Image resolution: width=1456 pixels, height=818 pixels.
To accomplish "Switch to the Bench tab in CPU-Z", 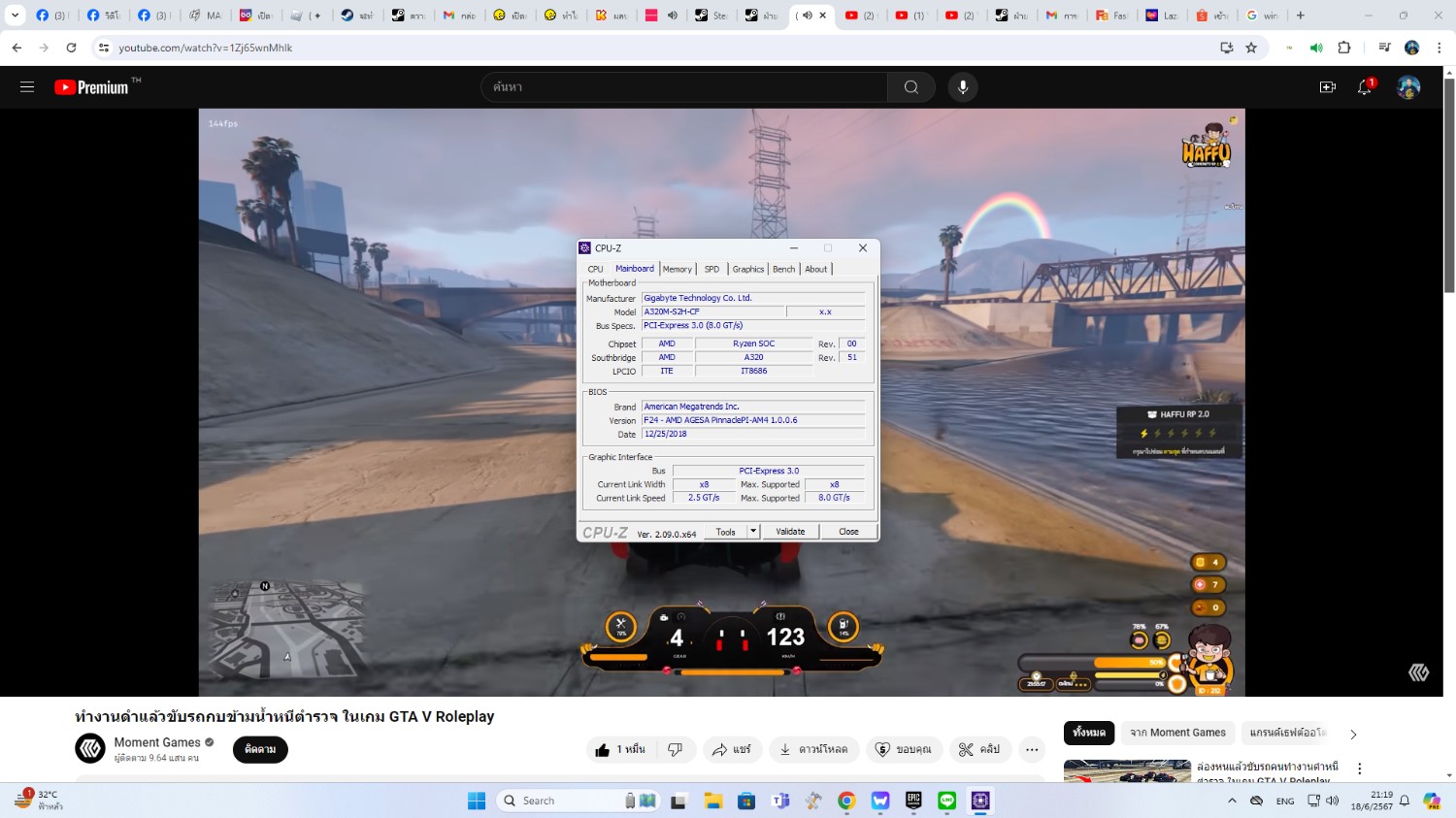I will [x=784, y=270].
